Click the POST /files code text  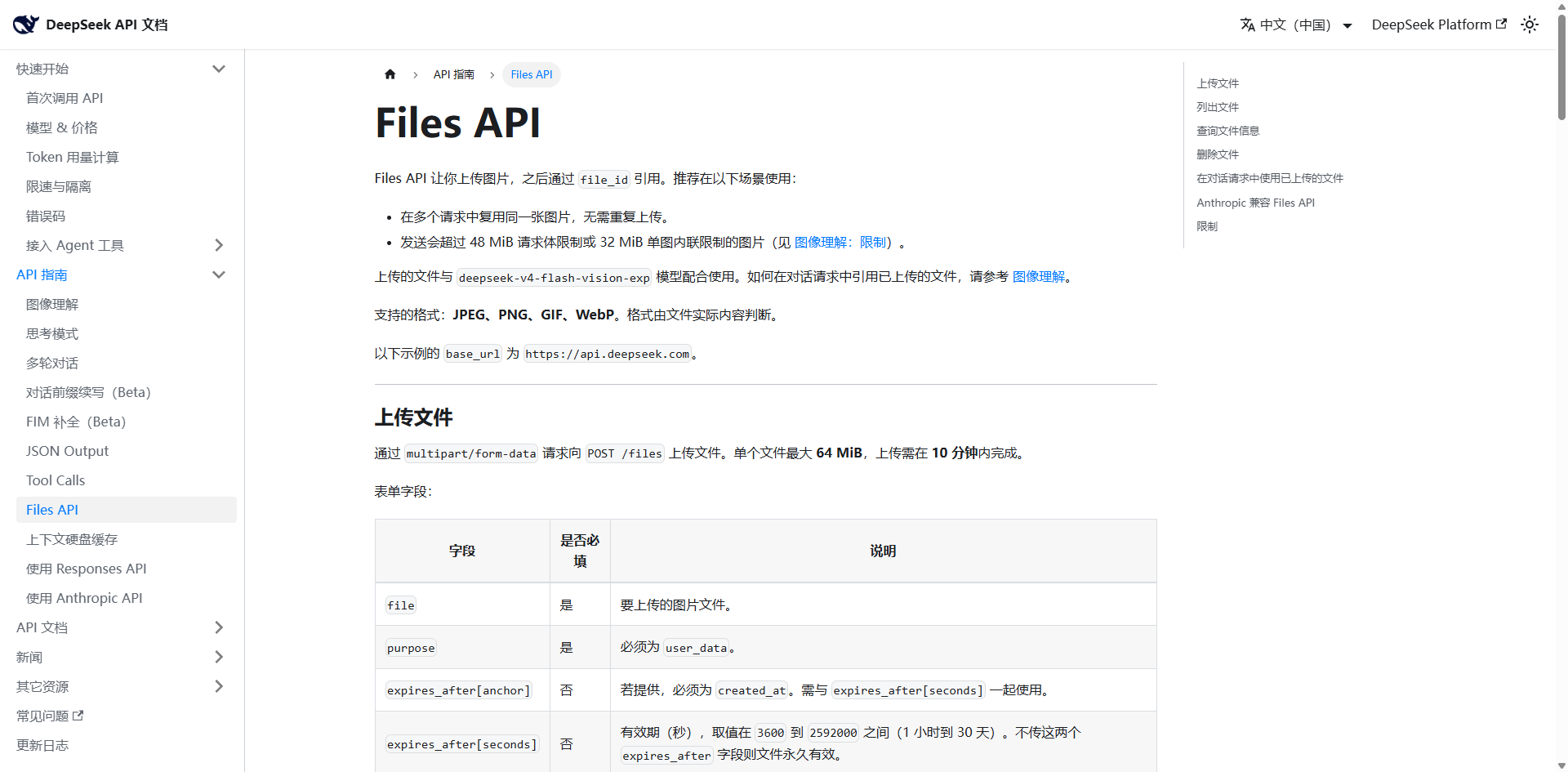point(625,453)
